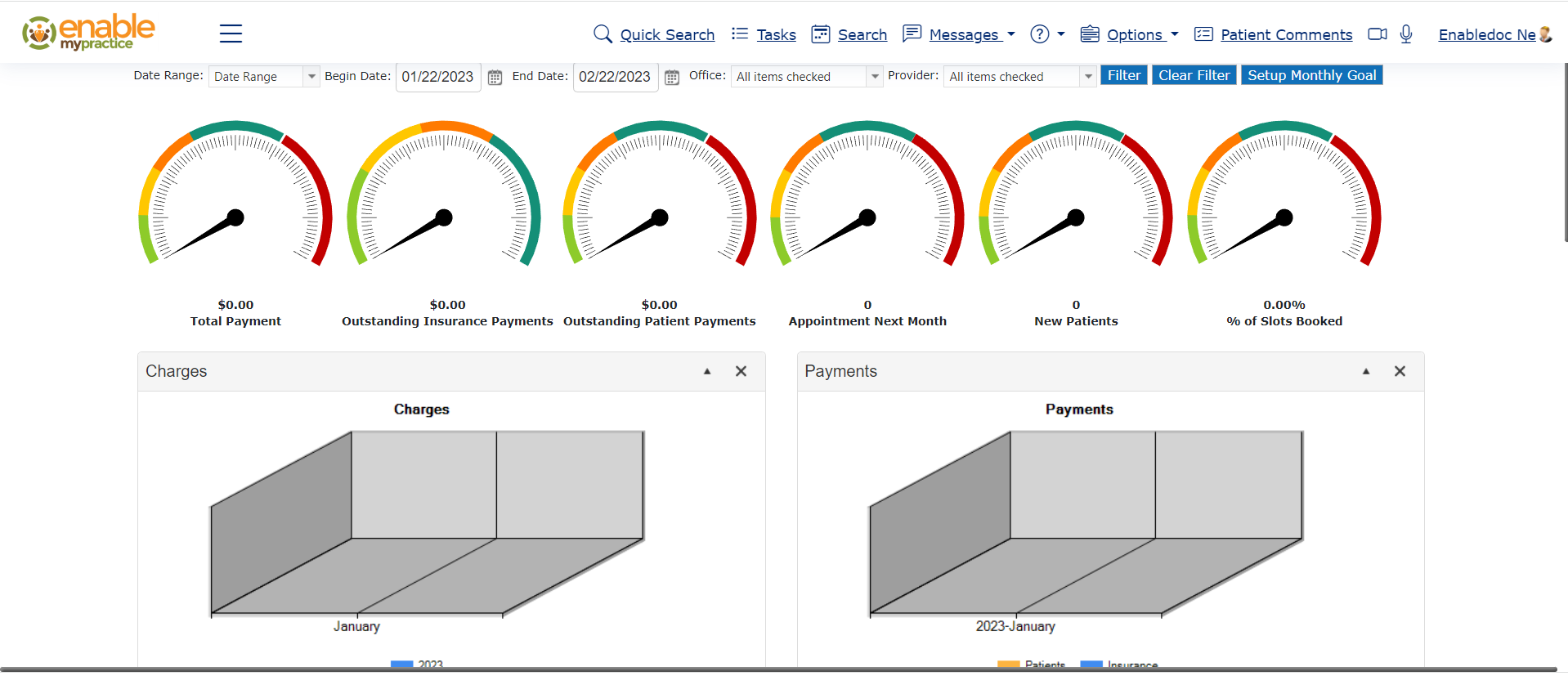Open Enabledoc Ne user menu
The width and height of the screenshot is (1568, 676).
tap(1487, 34)
